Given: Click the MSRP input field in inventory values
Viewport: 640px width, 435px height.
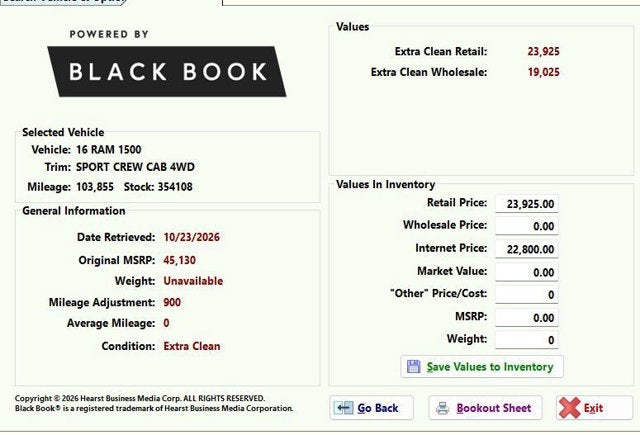Looking at the screenshot, I should [527, 317].
